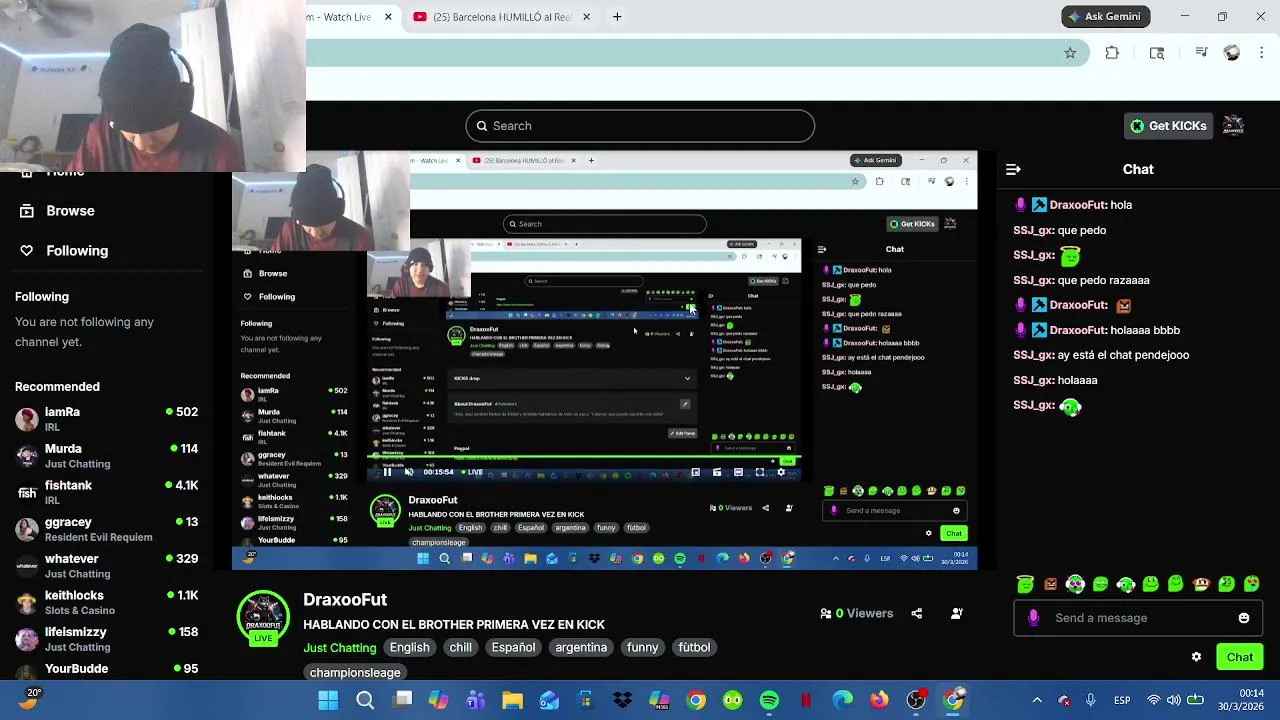Bookmark this page with the star icon
This screenshot has width=1280, height=720.
pos(1070,53)
